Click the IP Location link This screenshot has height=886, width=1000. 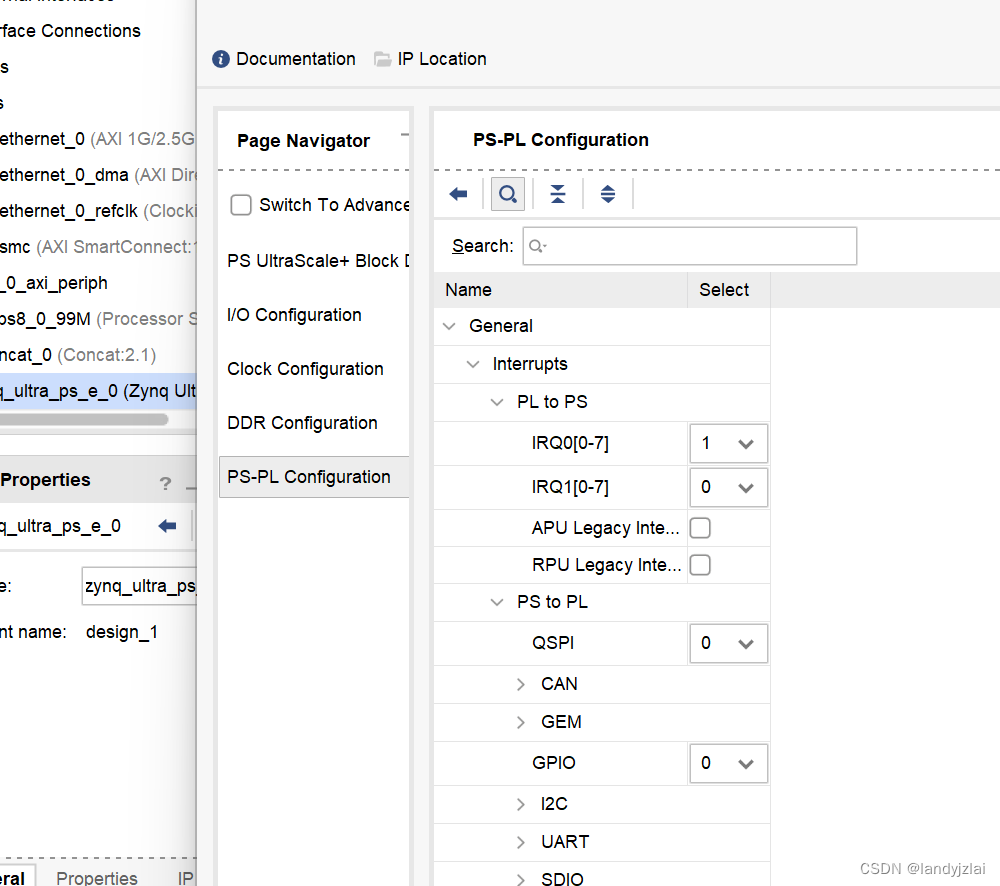coord(441,59)
